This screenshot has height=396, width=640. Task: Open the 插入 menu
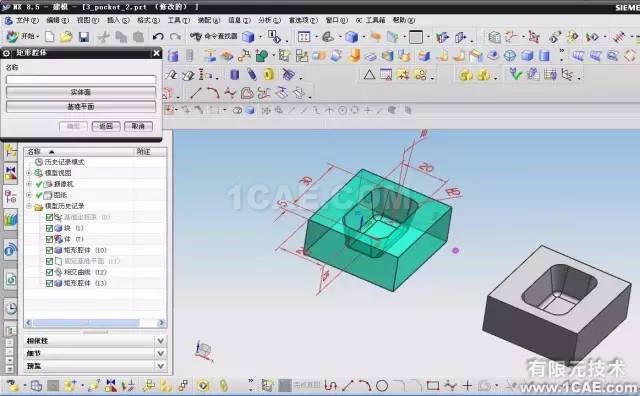click(118, 20)
